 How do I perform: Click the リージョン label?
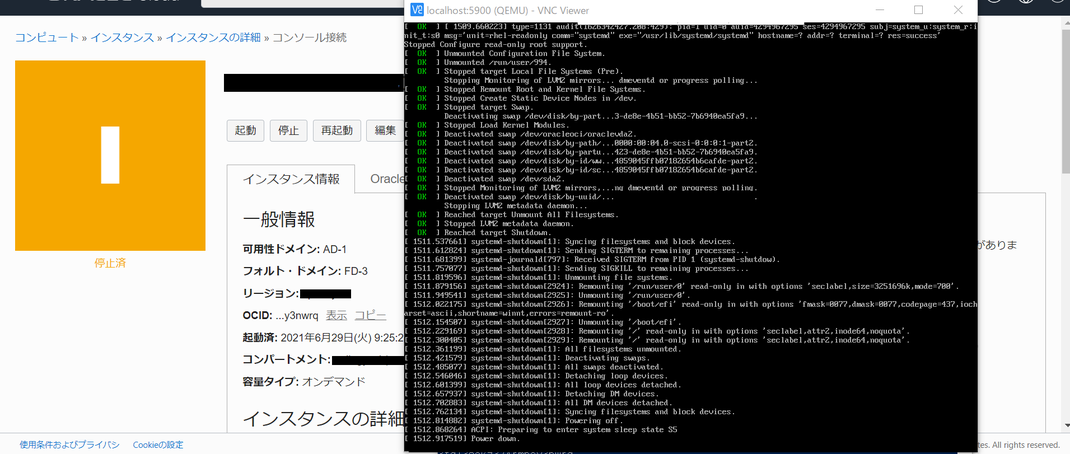[x=271, y=294]
